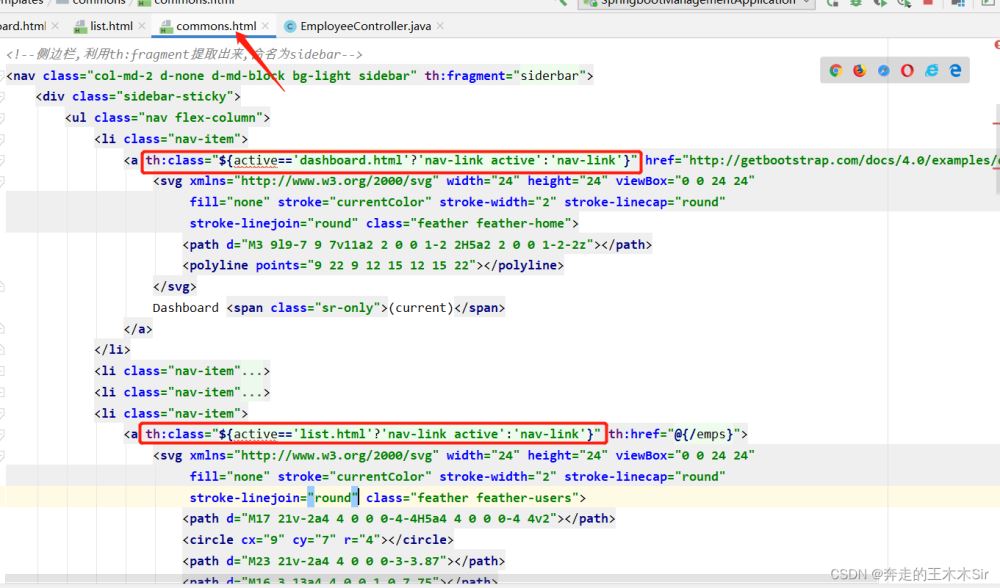The image size is (1000, 588).
Task: Open preview in Edge browser icon
Action: (956, 70)
